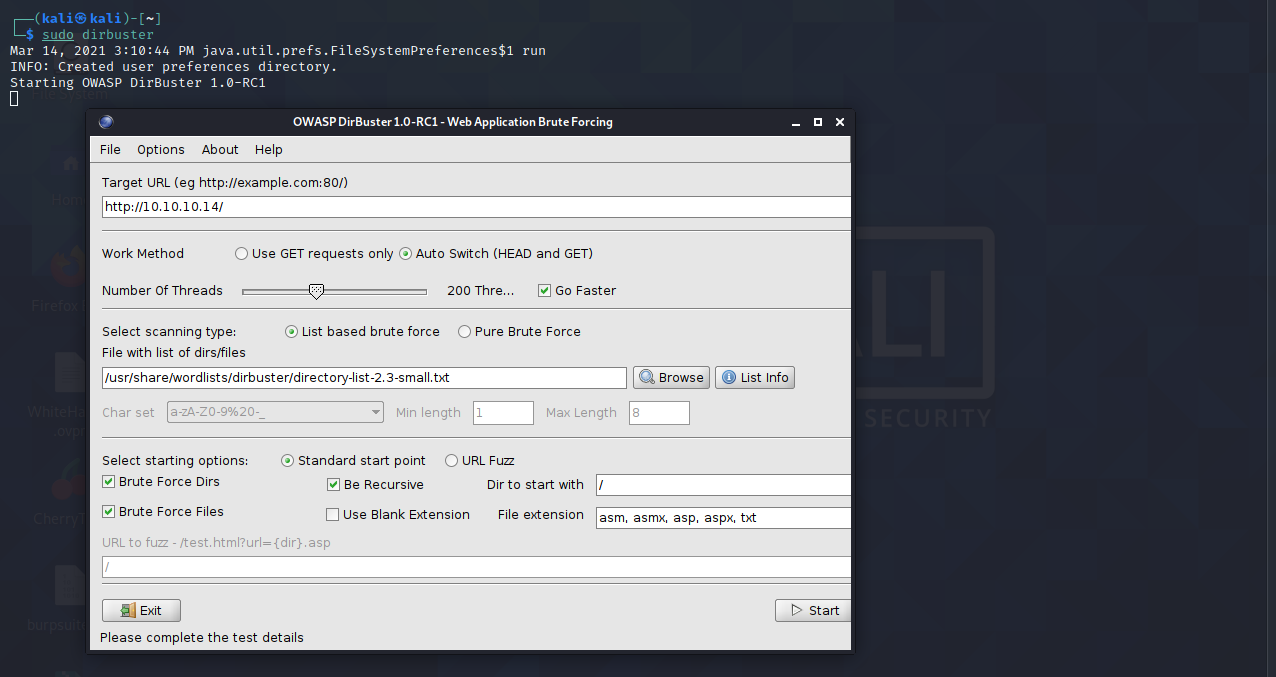The height and width of the screenshot is (677, 1276).
Task: Open the Options menu
Action: 161,149
